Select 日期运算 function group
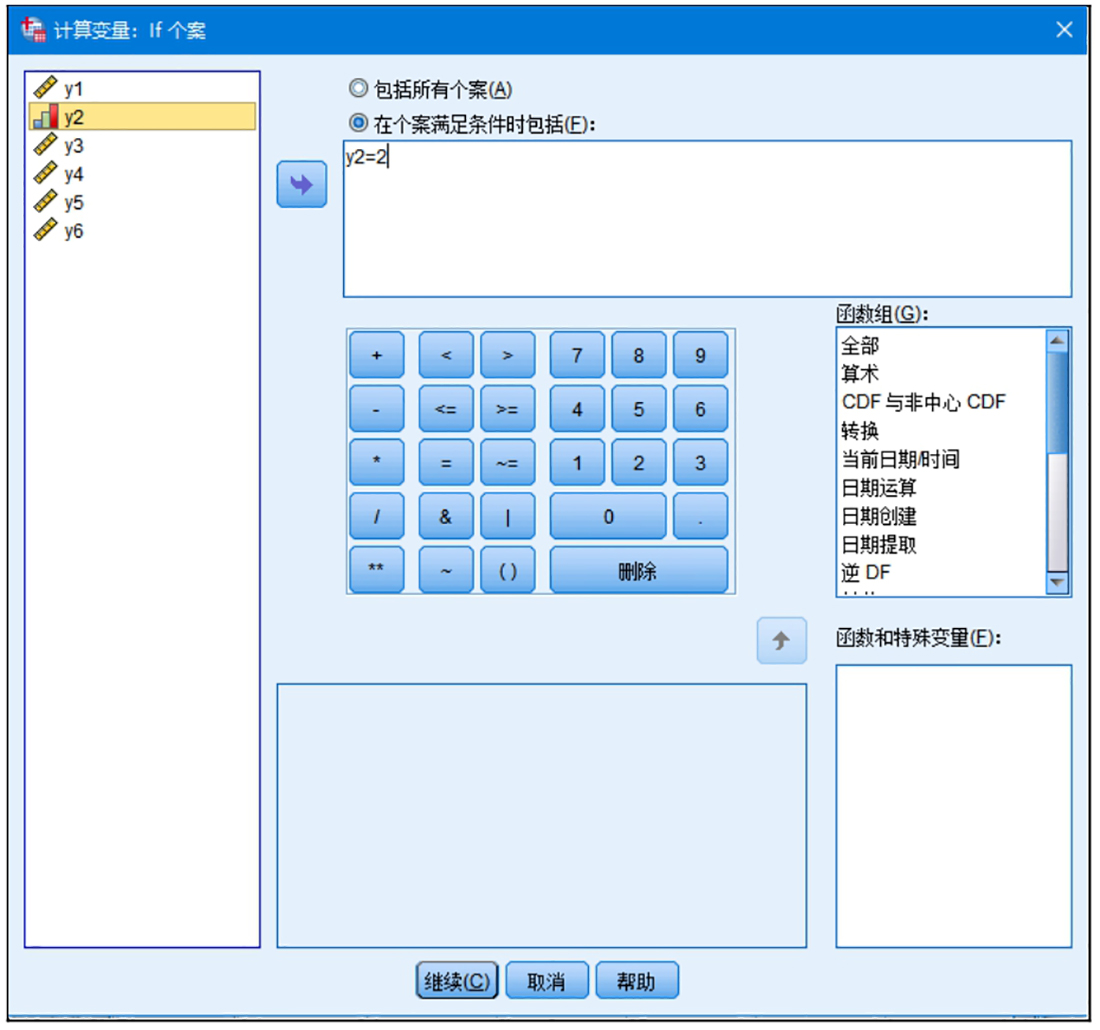The image size is (1100, 1030). click(942, 487)
